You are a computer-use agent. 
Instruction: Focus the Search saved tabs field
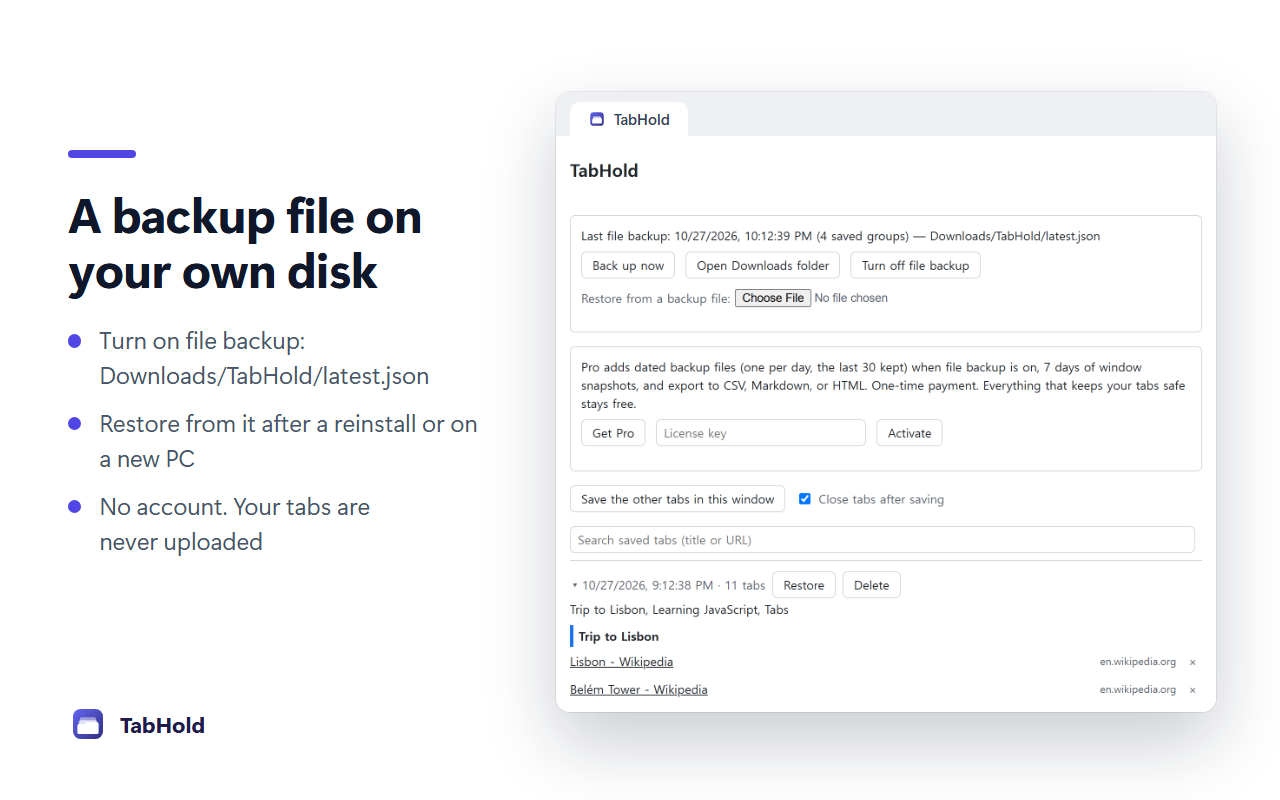882,540
